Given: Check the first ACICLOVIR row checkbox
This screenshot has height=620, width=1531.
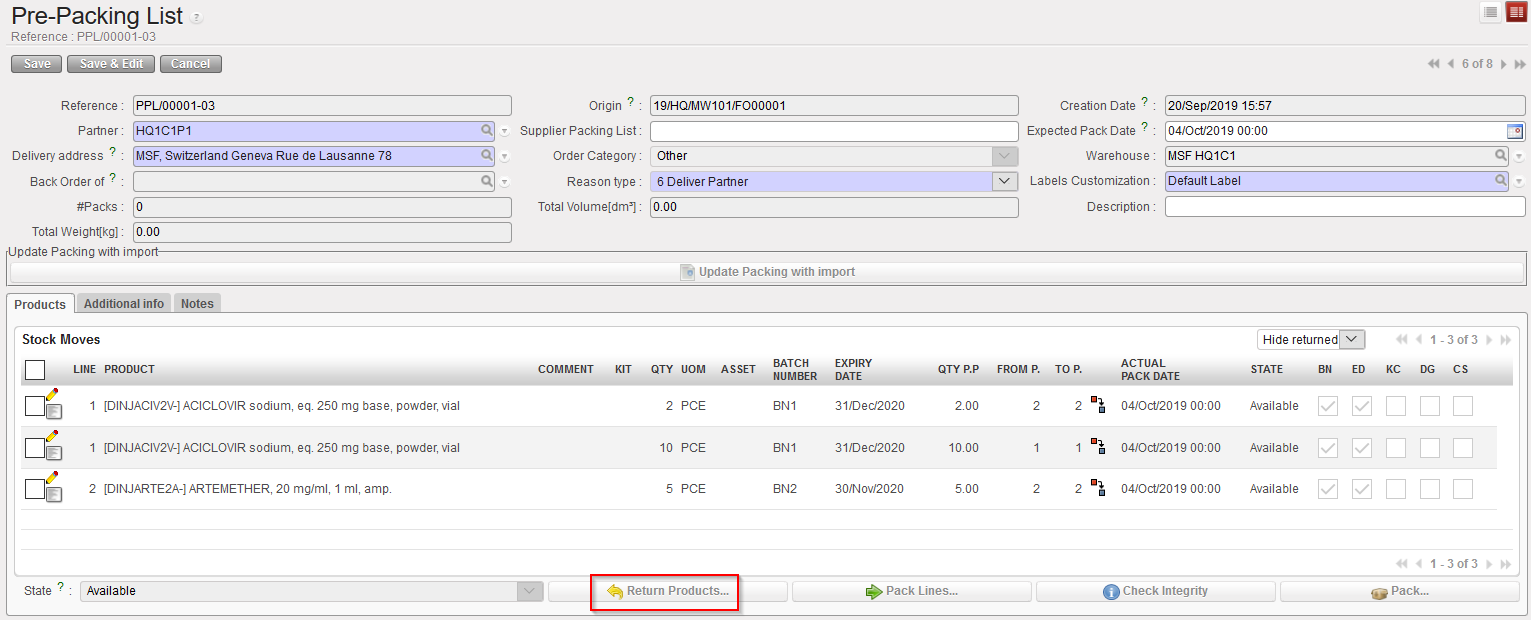Looking at the screenshot, I should [x=34, y=406].
